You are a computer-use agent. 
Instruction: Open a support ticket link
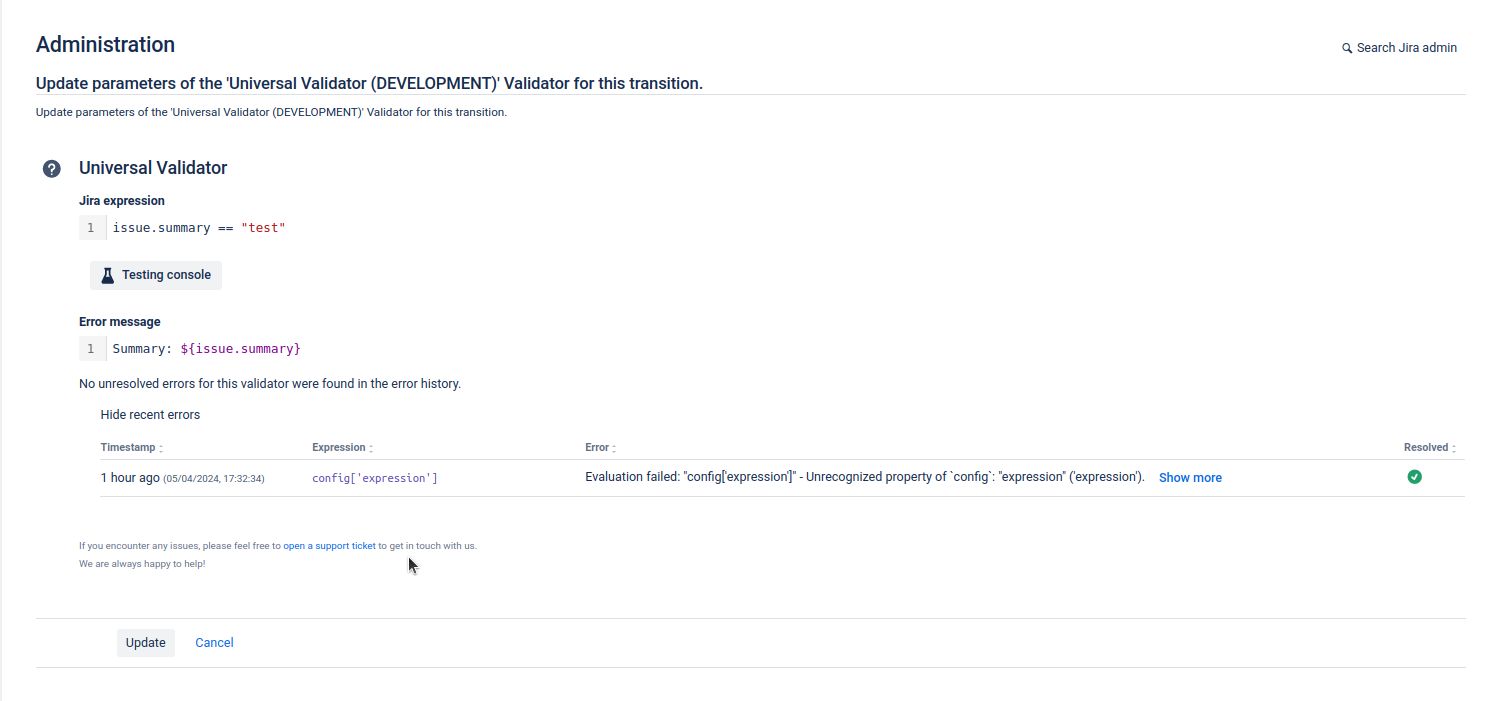pyautogui.click(x=329, y=545)
